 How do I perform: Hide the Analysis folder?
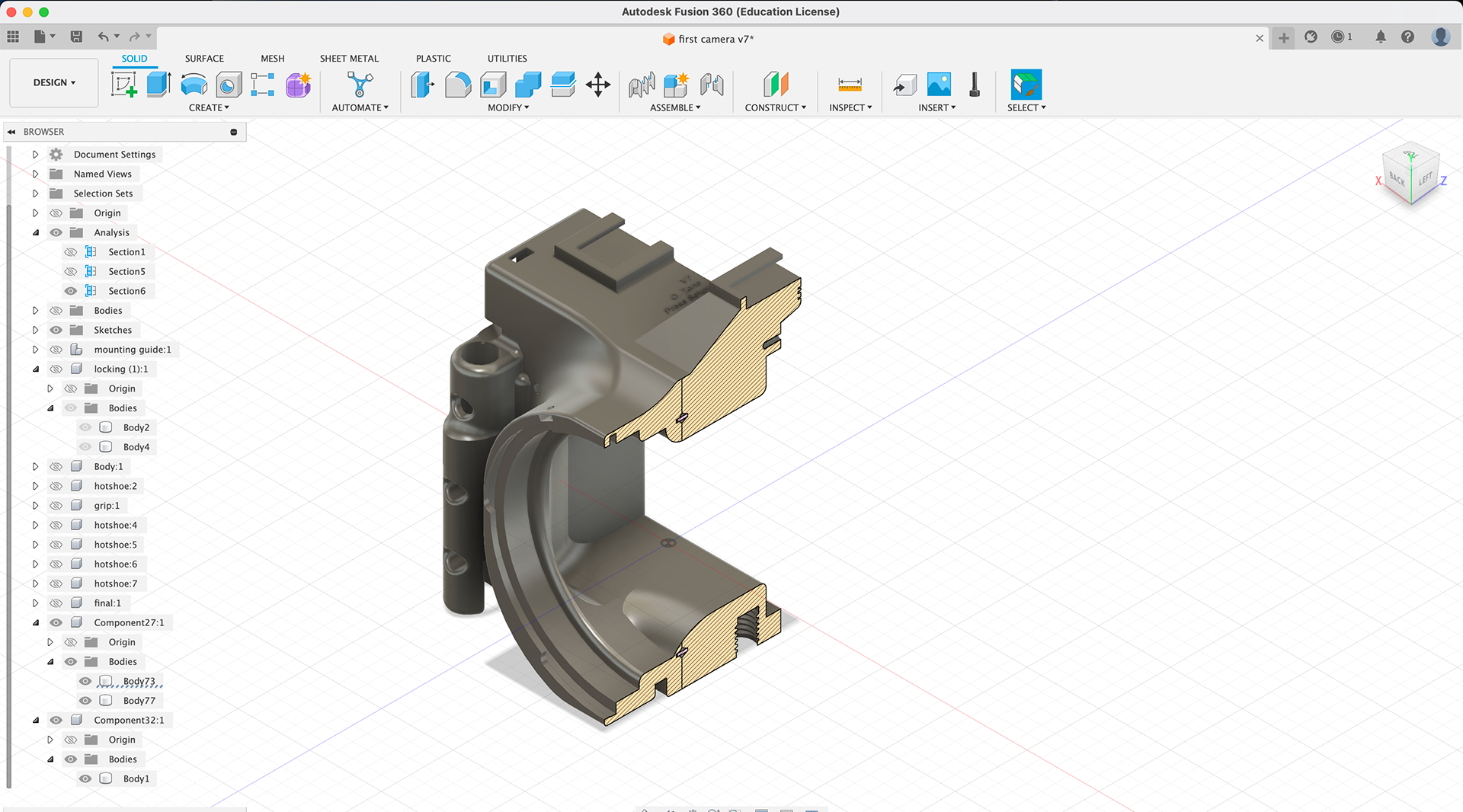[x=56, y=232]
